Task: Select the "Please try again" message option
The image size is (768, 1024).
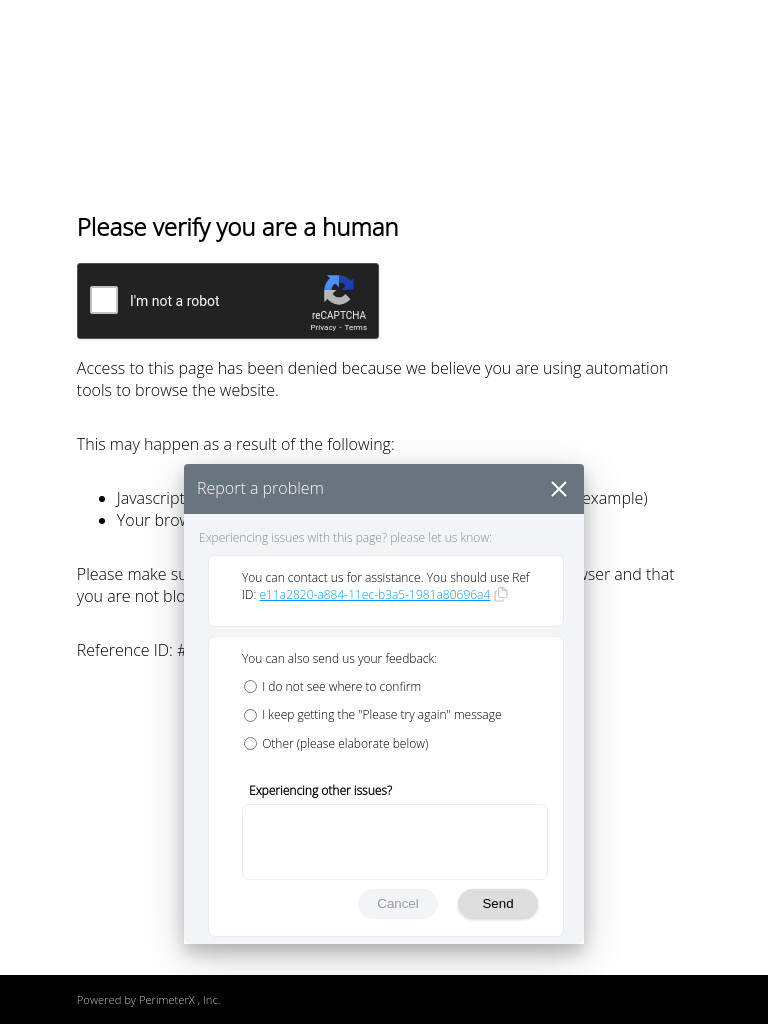Action: (x=250, y=715)
